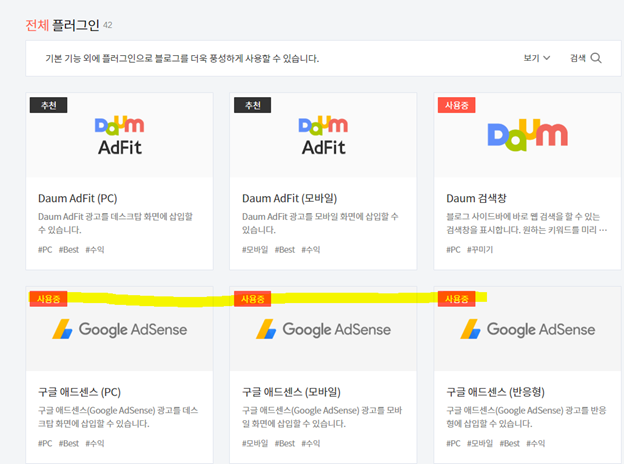Screen dimensions: 624x464
Task: Click the Daum AdFit (모바일) description text
Action: coord(320,223)
